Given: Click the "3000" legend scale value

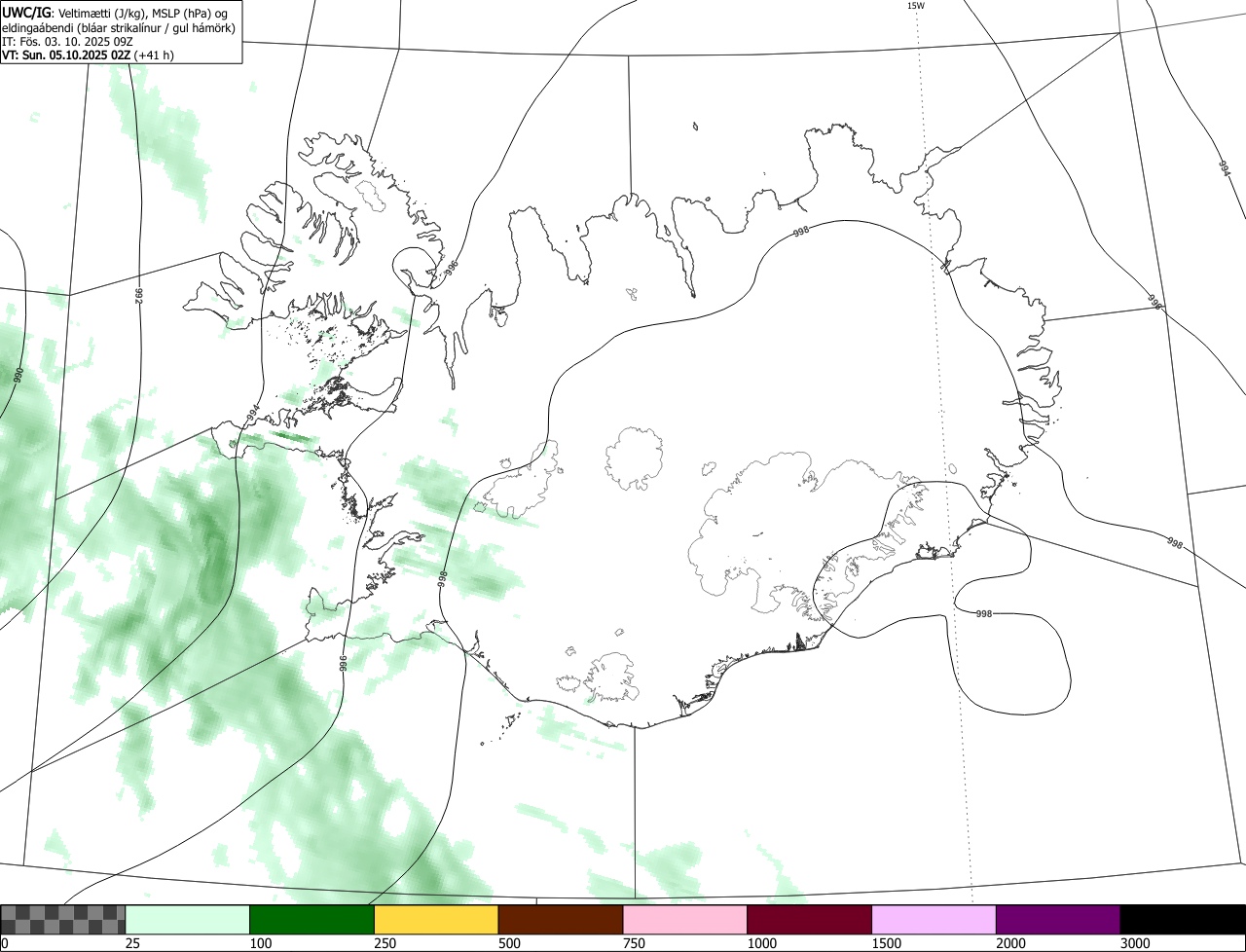Looking at the screenshot, I should coord(1136,943).
